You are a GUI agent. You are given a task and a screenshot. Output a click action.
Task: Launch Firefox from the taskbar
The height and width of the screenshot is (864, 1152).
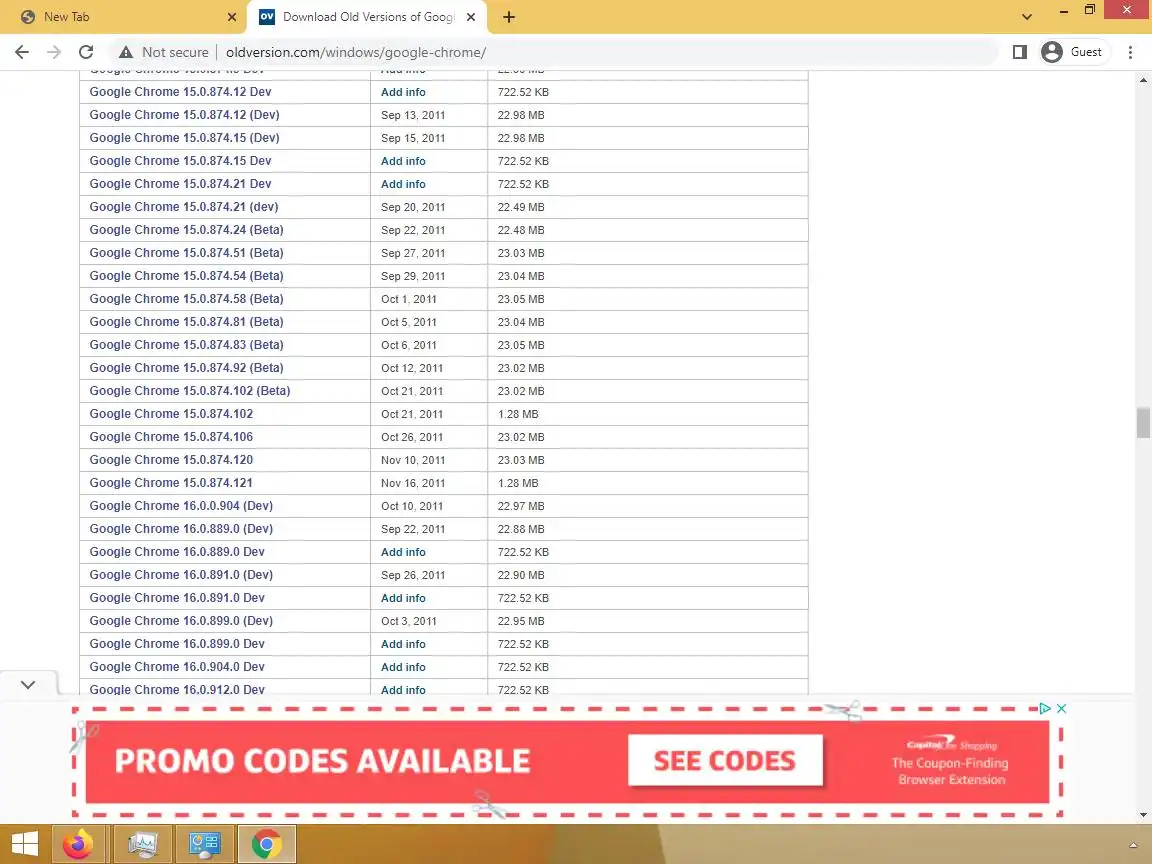click(x=78, y=844)
